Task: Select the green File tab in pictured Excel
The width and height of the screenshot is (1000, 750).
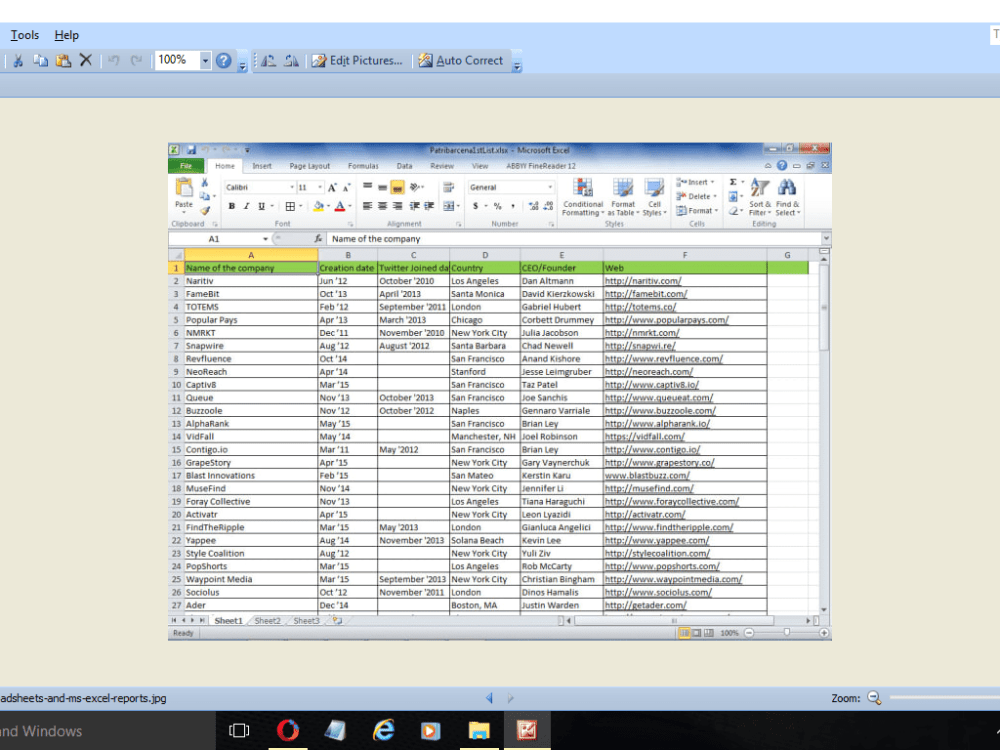Action: pyautogui.click(x=186, y=166)
